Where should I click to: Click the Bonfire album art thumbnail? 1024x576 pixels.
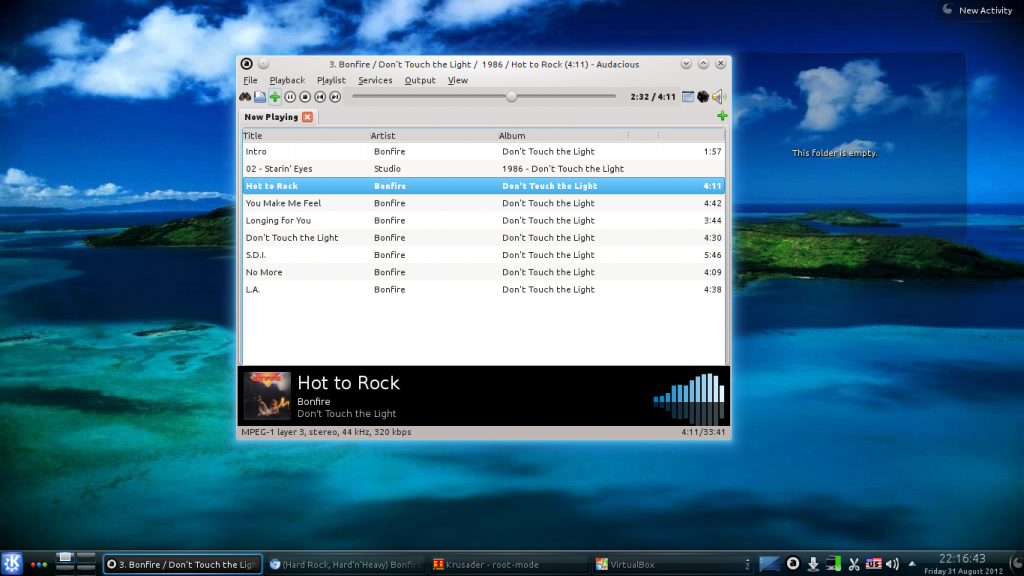267,396
